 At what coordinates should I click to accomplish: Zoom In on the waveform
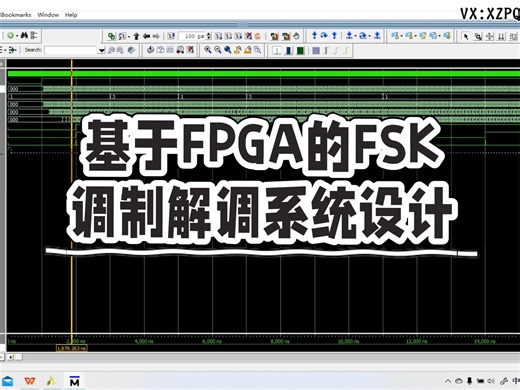click(x=208, y=50)
